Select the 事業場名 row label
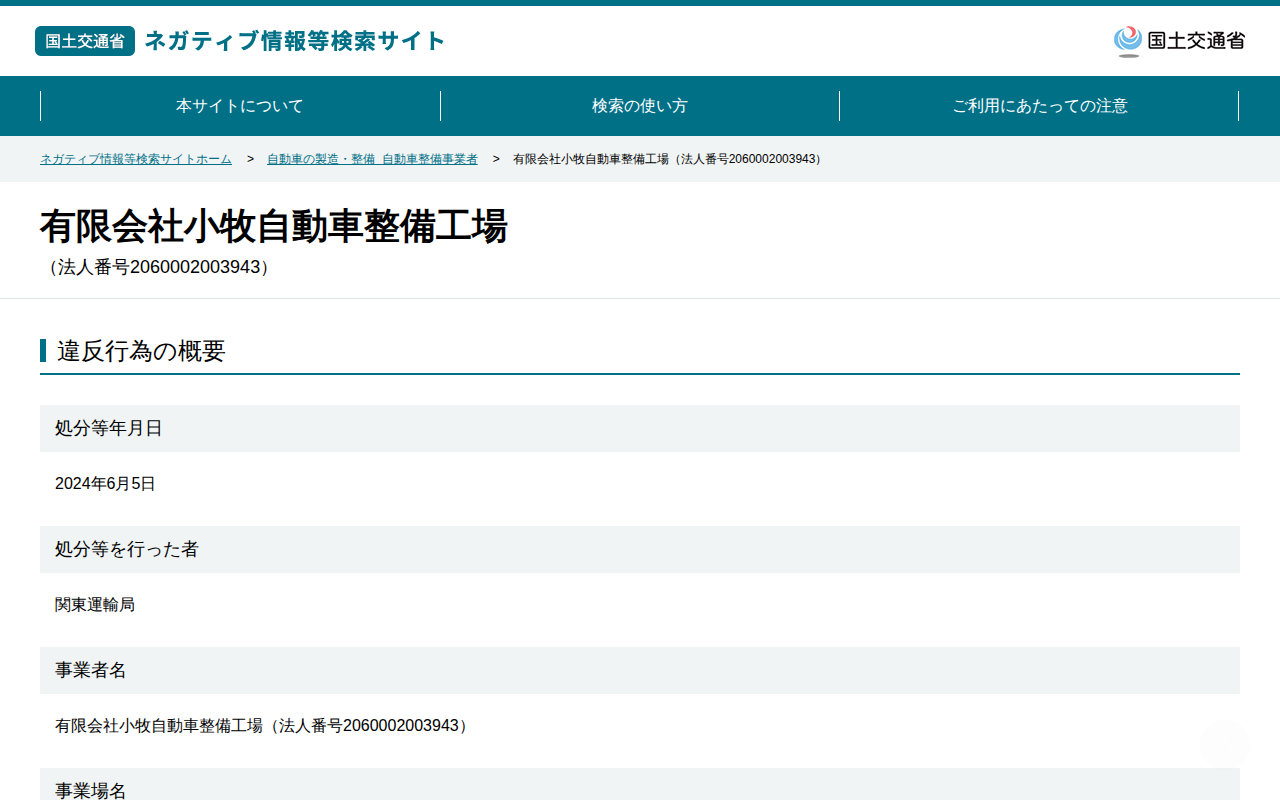The height and width of the screenshot is (800, 1280). 91,790
